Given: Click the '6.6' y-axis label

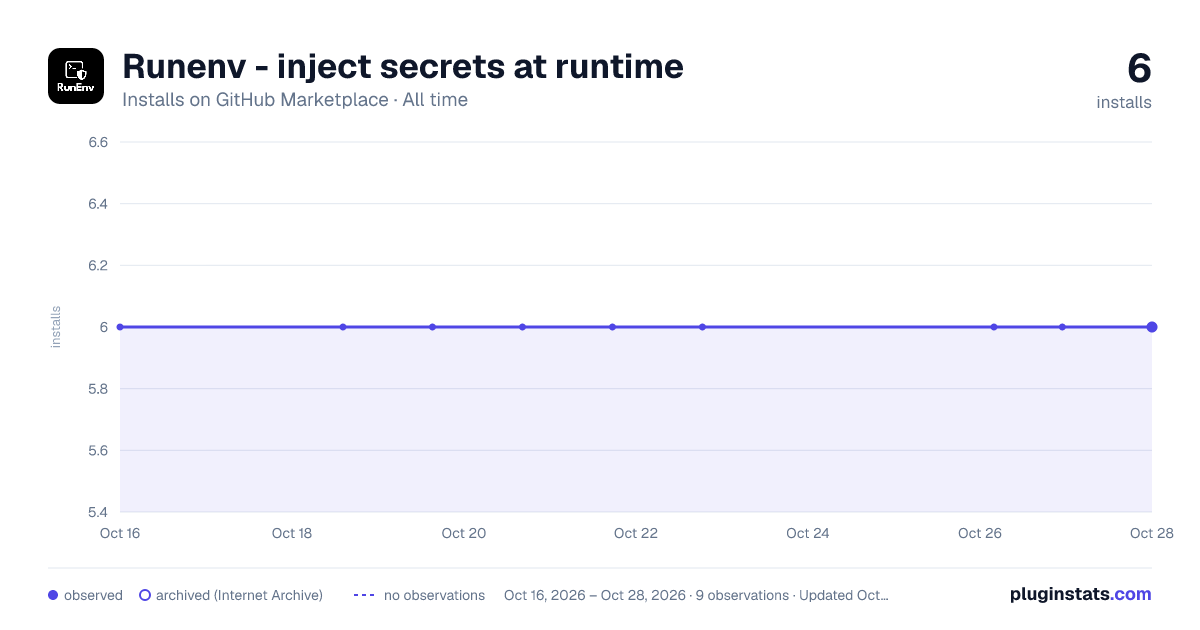Looking at the screenshot, I should click(98, 142).
